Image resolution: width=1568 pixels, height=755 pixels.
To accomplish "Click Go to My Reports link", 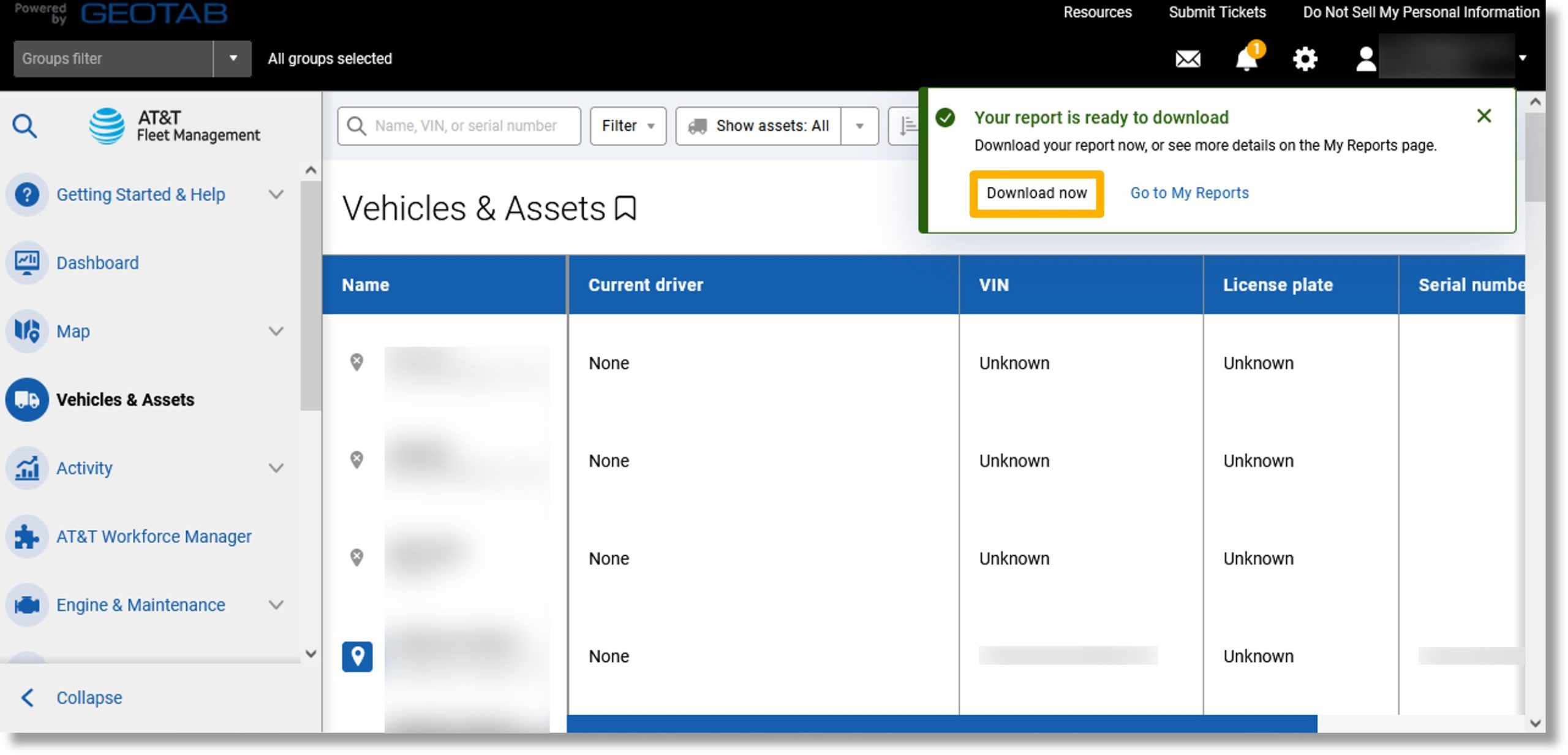I will [x=1190, y=192].
